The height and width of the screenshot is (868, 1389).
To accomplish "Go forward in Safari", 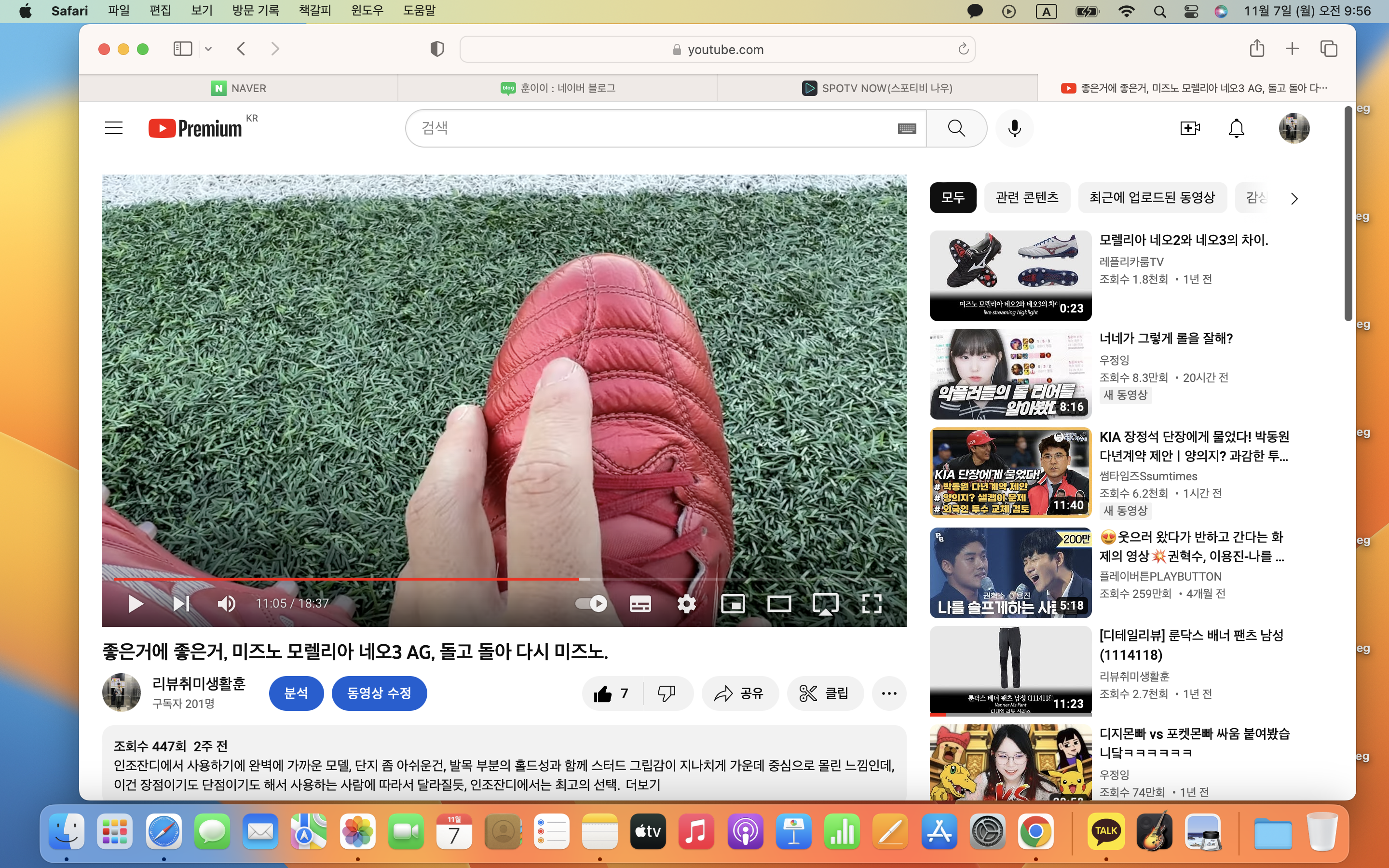I will [275, 49].
